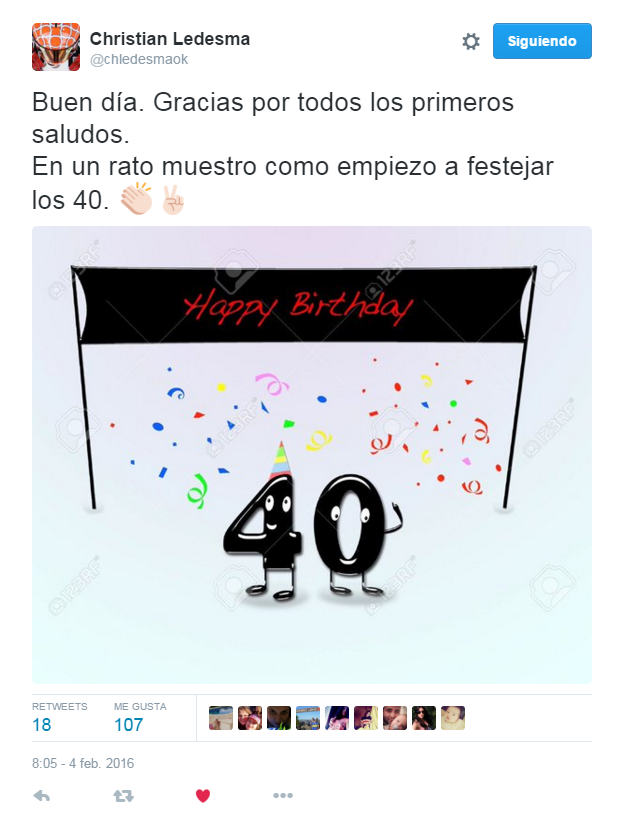Viewport: 621px width, 829px height.
Task: Click the fifth liker avatar thumbnail
Action: click(x=337, y=718)
